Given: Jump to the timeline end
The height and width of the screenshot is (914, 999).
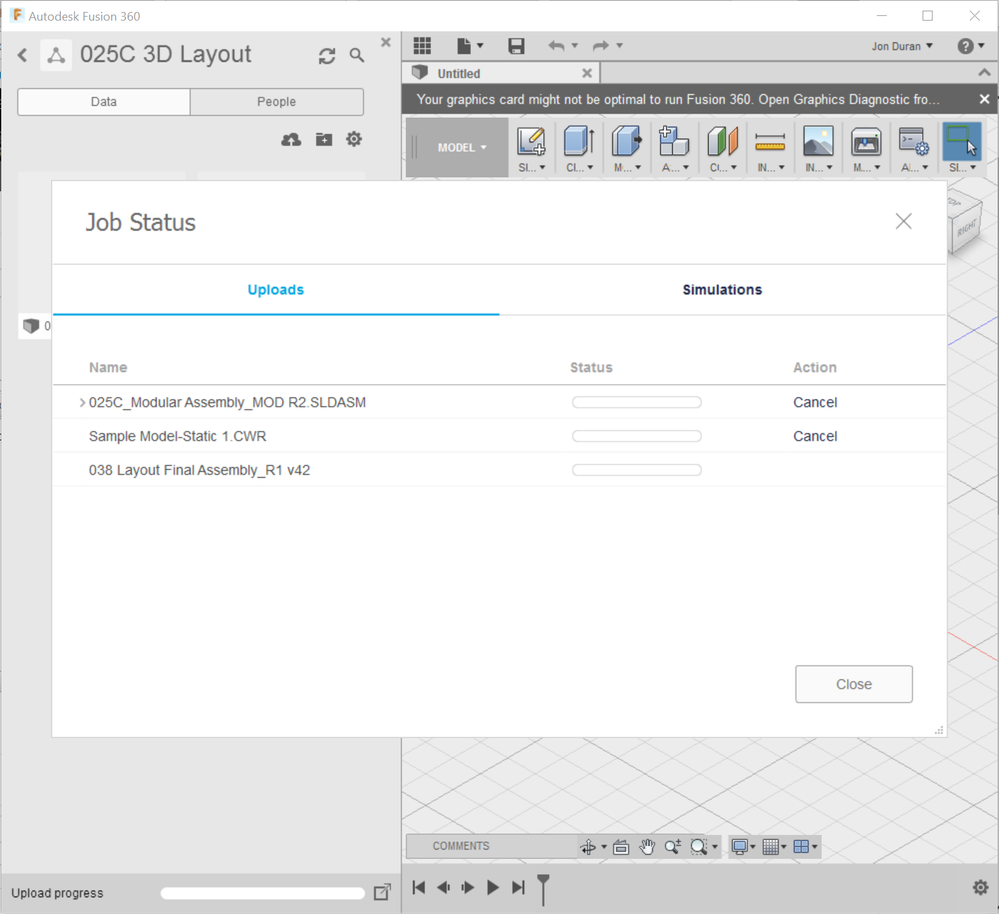Looking at the screenshot, I should (x=519, y=887).
